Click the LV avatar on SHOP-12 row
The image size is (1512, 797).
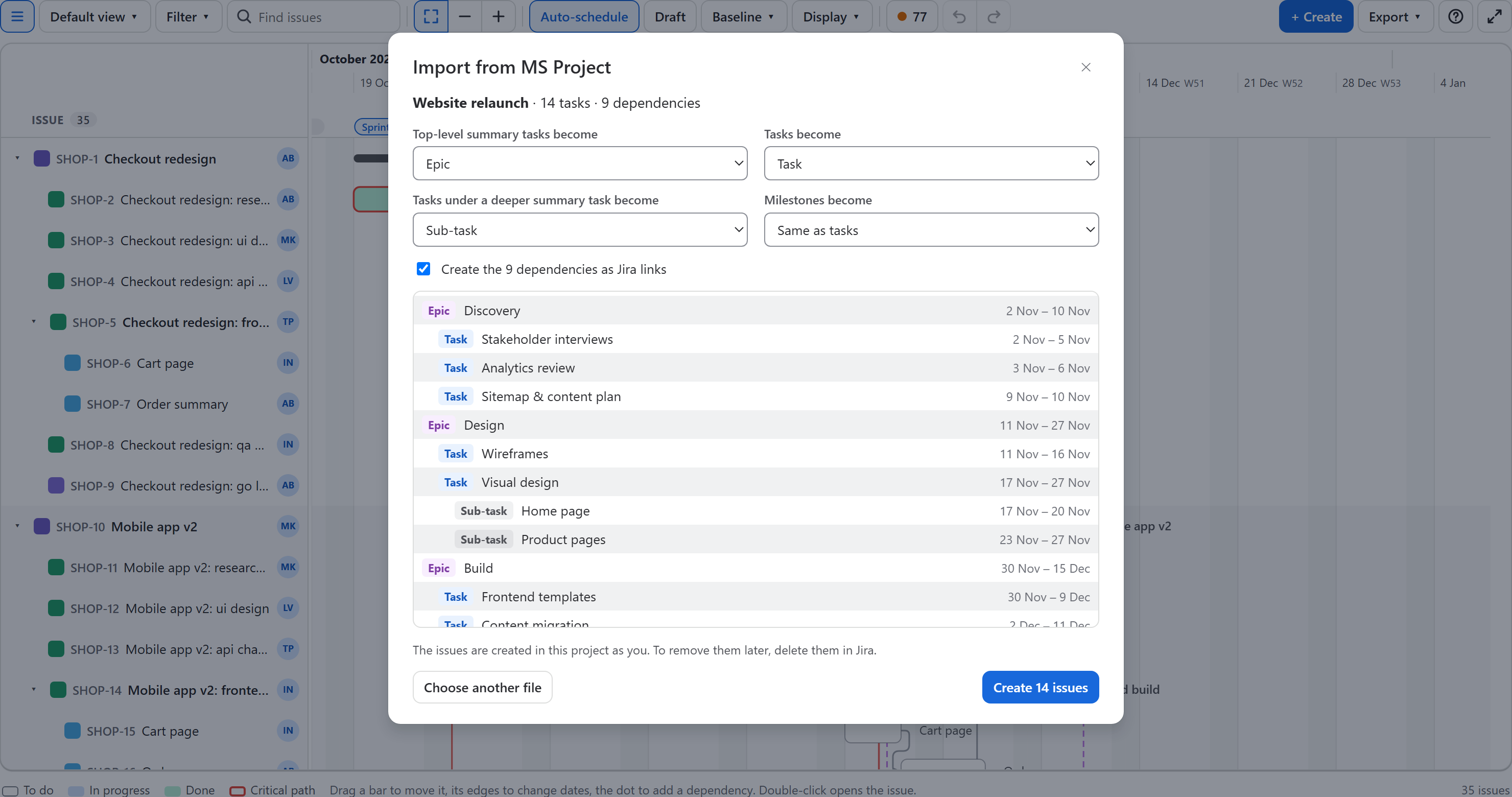[288, 608]
